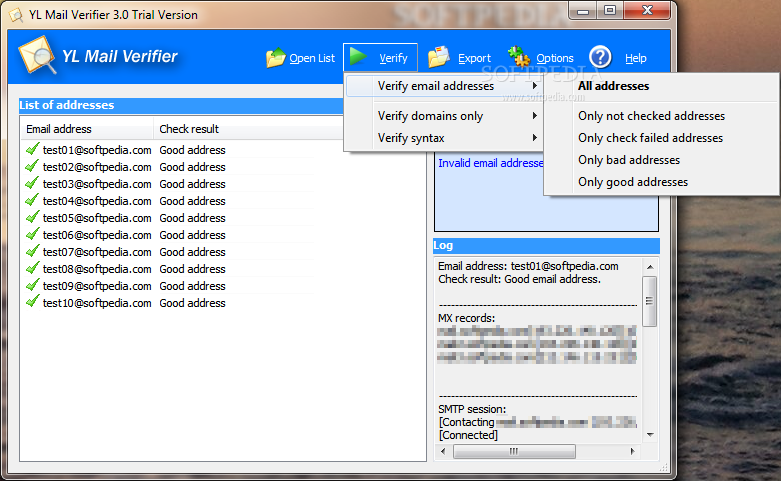Viewport: 781px width, 481px height.
Task: Select test09@softpedia.com address text
Action: 97,286
